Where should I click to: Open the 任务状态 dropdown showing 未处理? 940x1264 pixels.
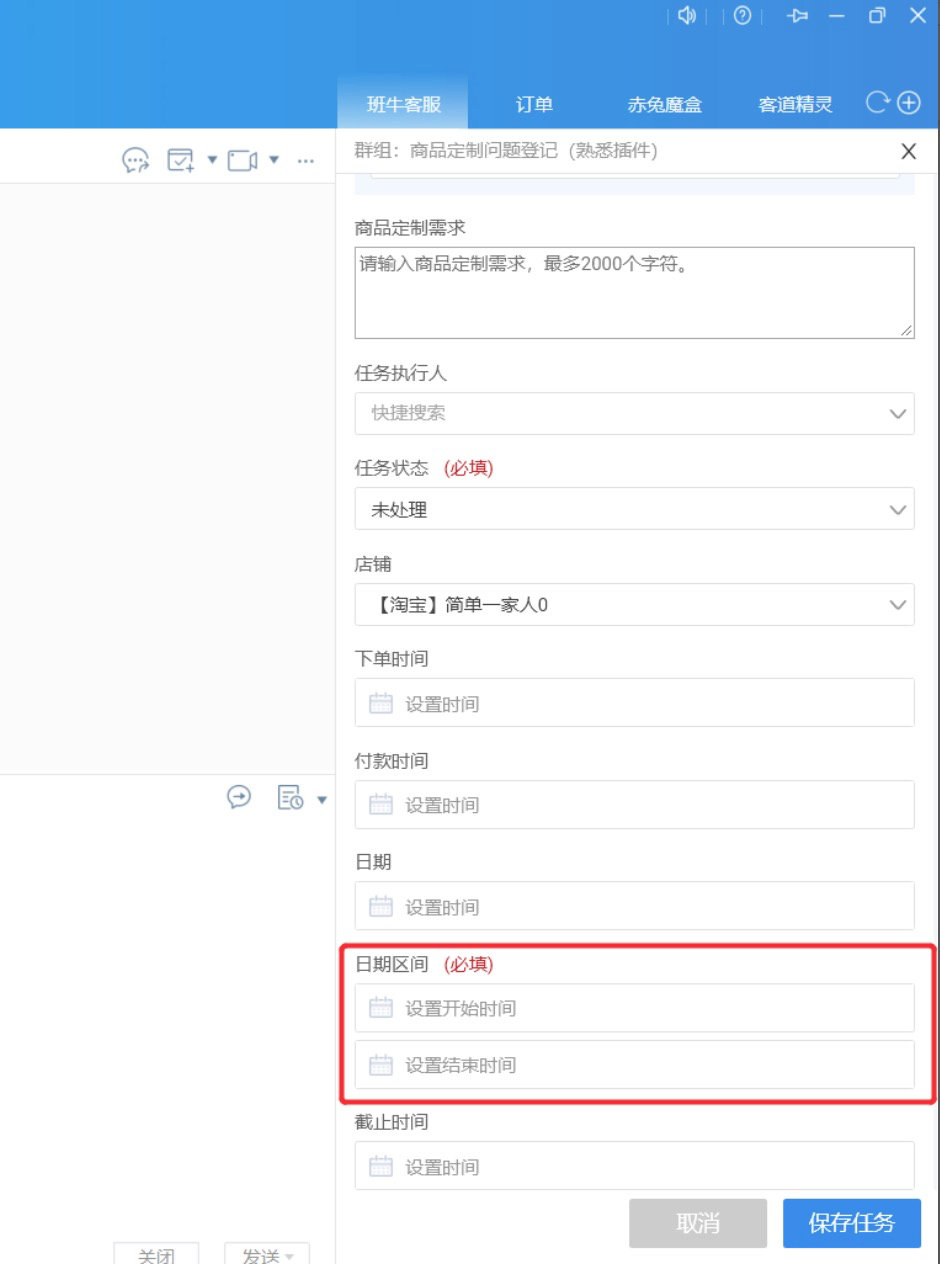tap(897, 510)
